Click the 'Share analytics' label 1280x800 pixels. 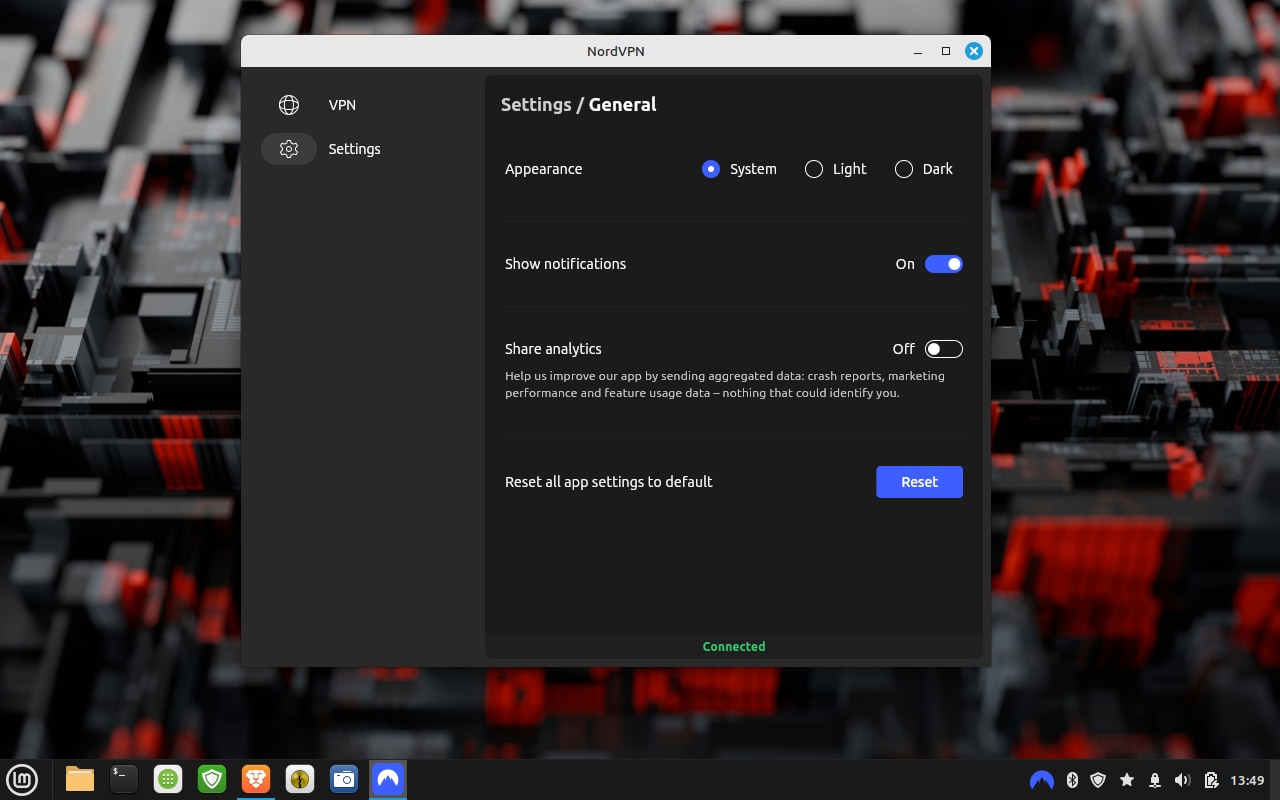553,349
